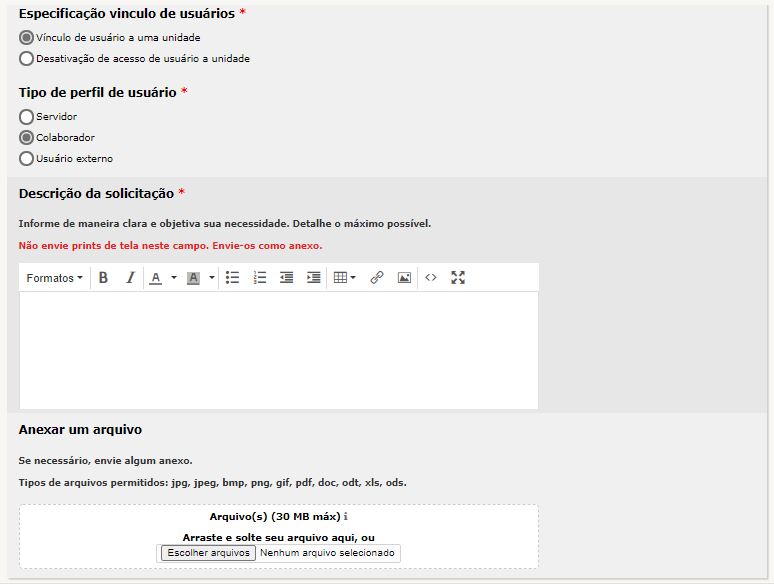This screenshot has height=584, width=774.
Task: Increase indent of the text
Action: click(314, 278)
